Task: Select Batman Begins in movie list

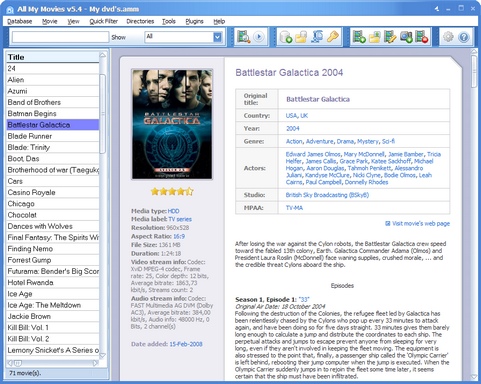Action: 53,114
